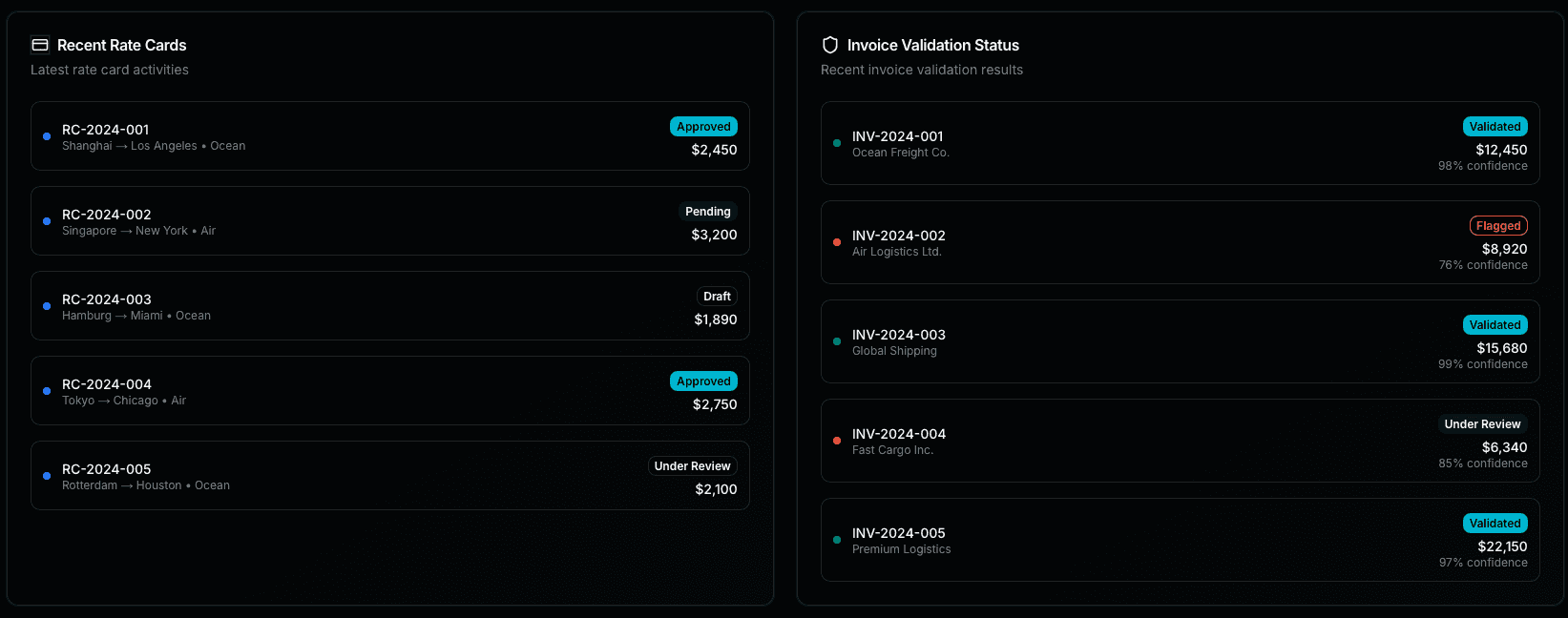Select the blue status dot on RC-2024-001
This screenshot has width=1568, height=618.
point(46,136)
